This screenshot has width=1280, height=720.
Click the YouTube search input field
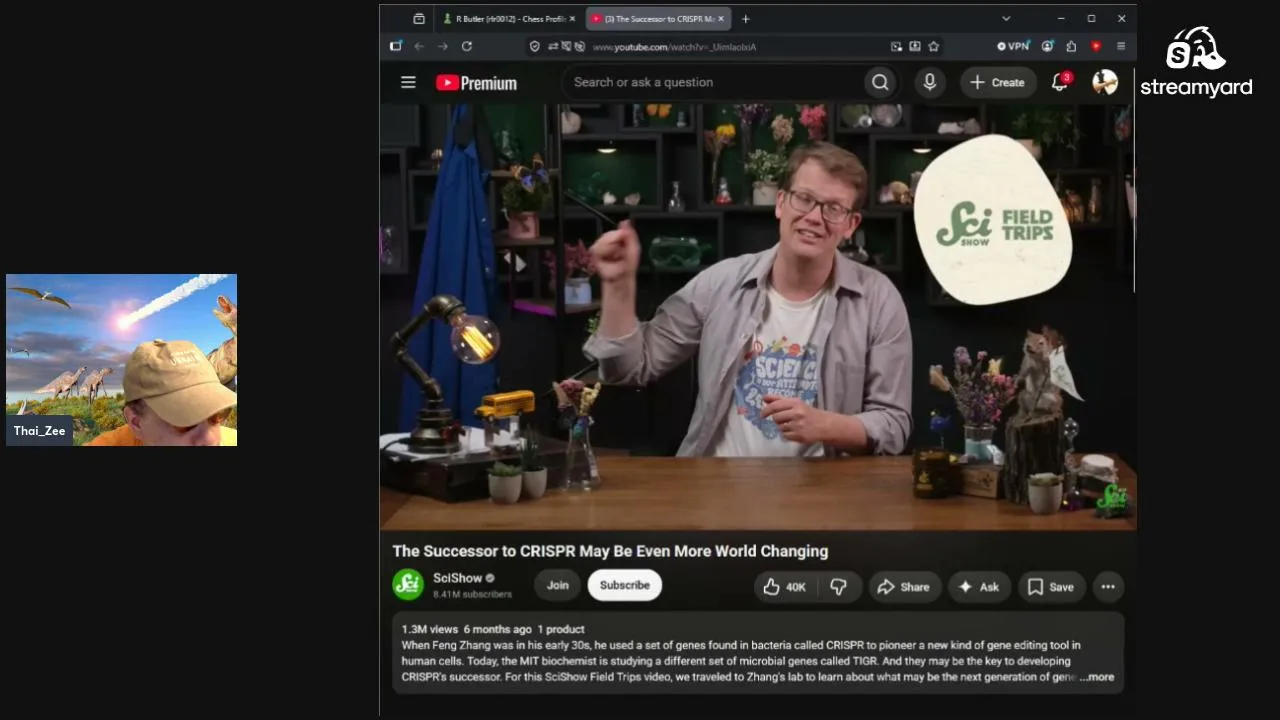pos(712,82)
